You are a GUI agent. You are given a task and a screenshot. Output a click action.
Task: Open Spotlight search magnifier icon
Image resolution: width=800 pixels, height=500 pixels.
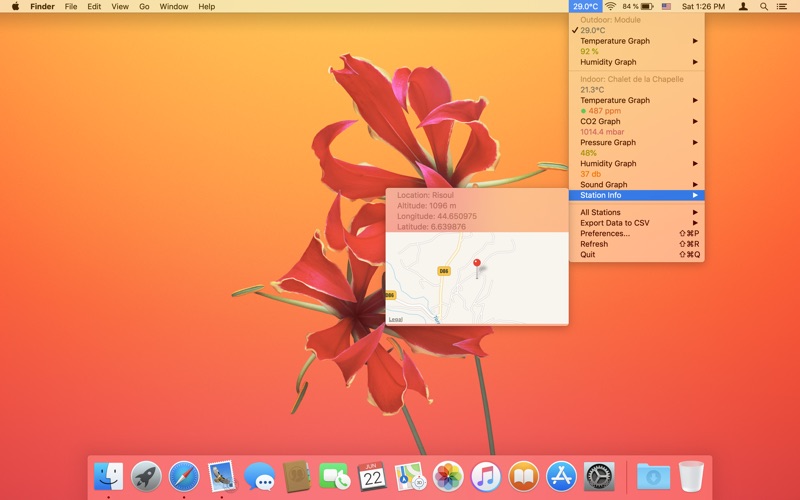tap(764, 6)
